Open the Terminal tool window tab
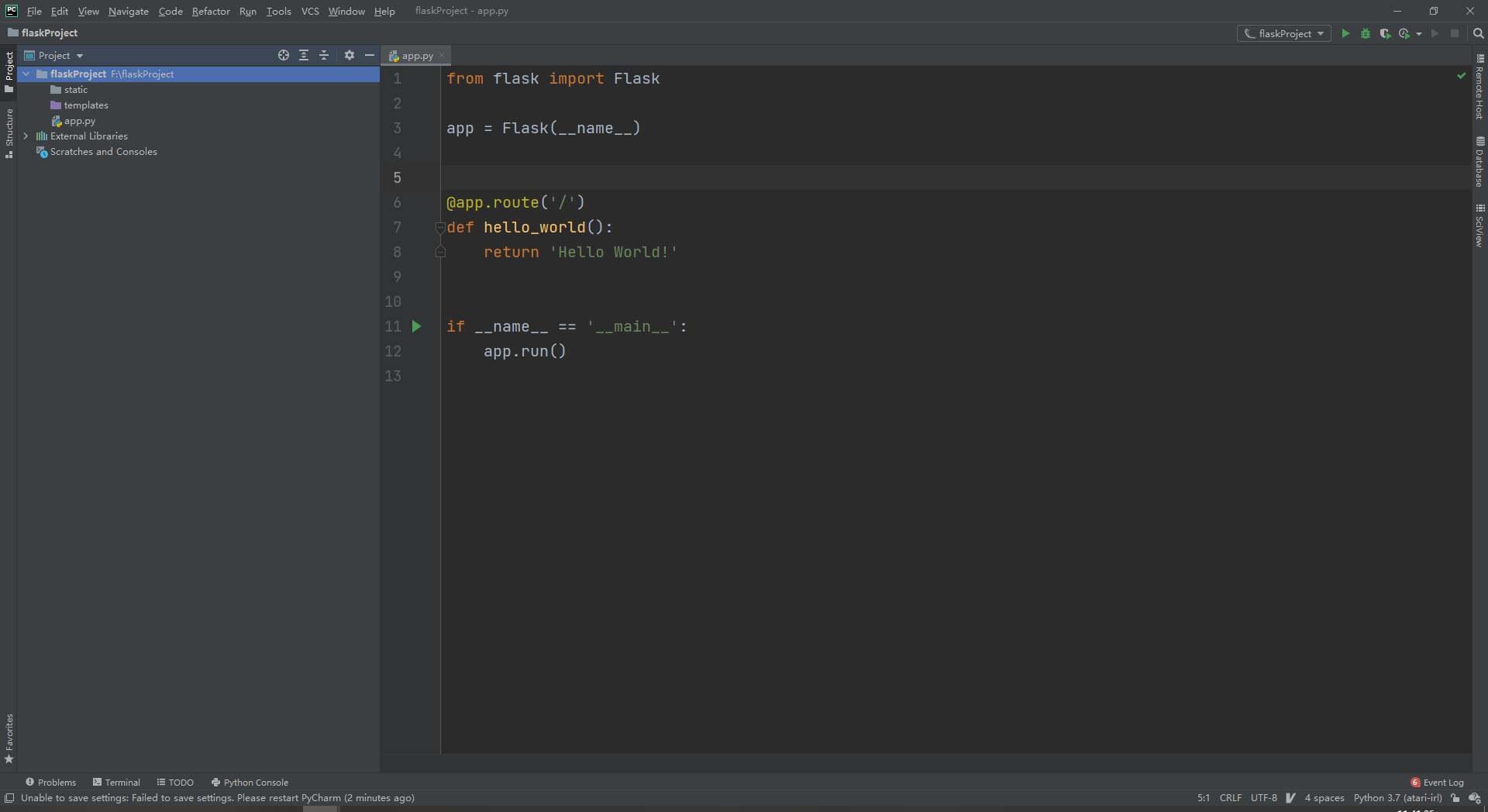Screen dimensions: 1488x812 click(x=116, y=783)
